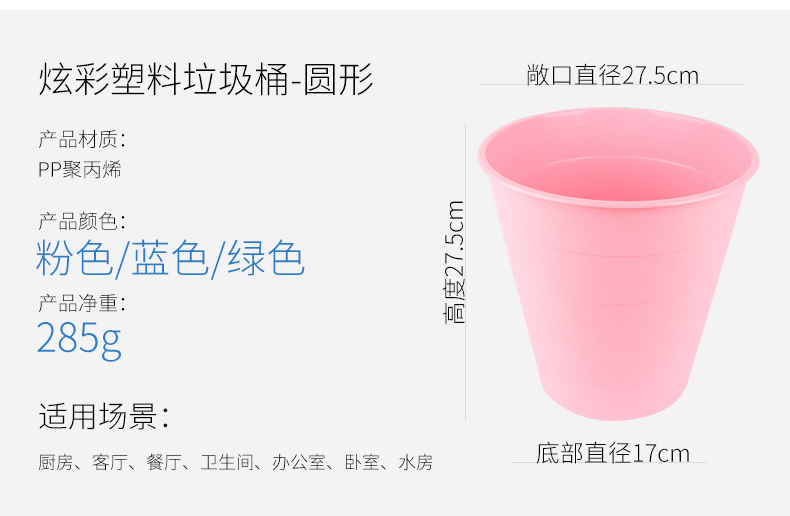Click the vertical 高度27.5cm label
Image resolution: width=790 pixels, height=516 pixels.
tap(453, 262)
